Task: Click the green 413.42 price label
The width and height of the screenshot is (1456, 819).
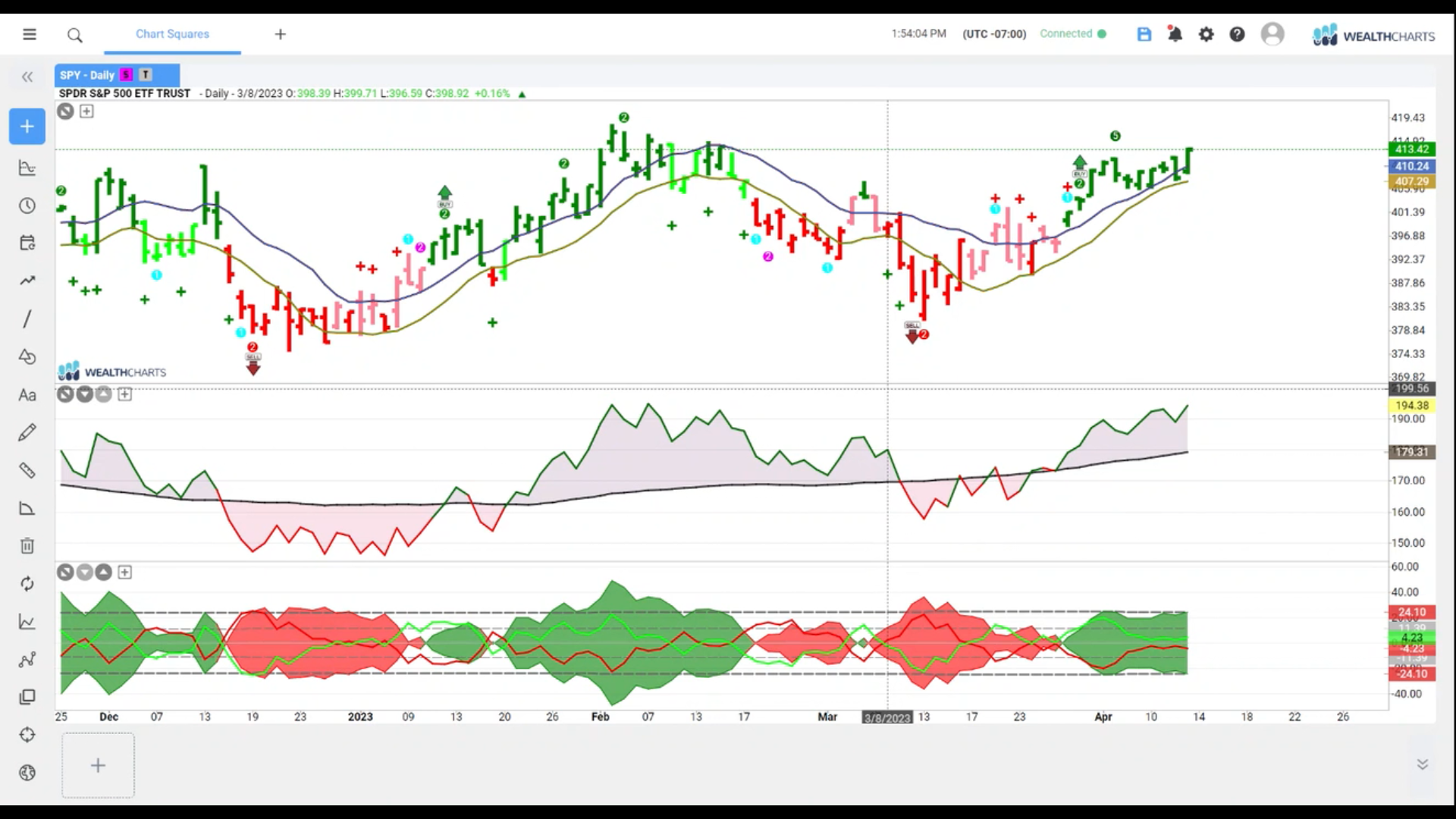Action: pos(1411,149)
